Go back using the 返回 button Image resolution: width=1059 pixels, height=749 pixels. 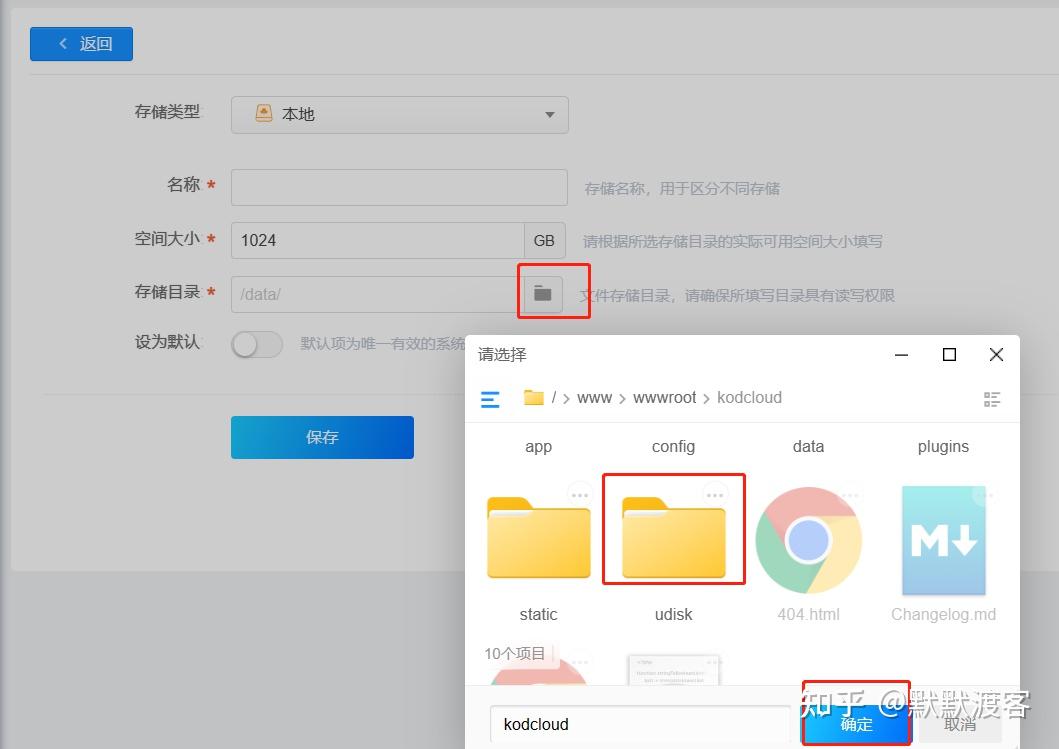pyautogui.click(x=81, y=43)
